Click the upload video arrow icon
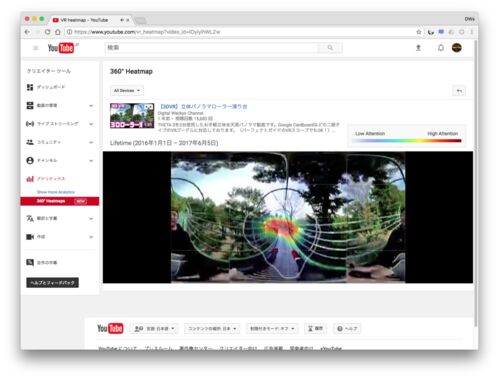The image size is (500, 379). [418, 48]
